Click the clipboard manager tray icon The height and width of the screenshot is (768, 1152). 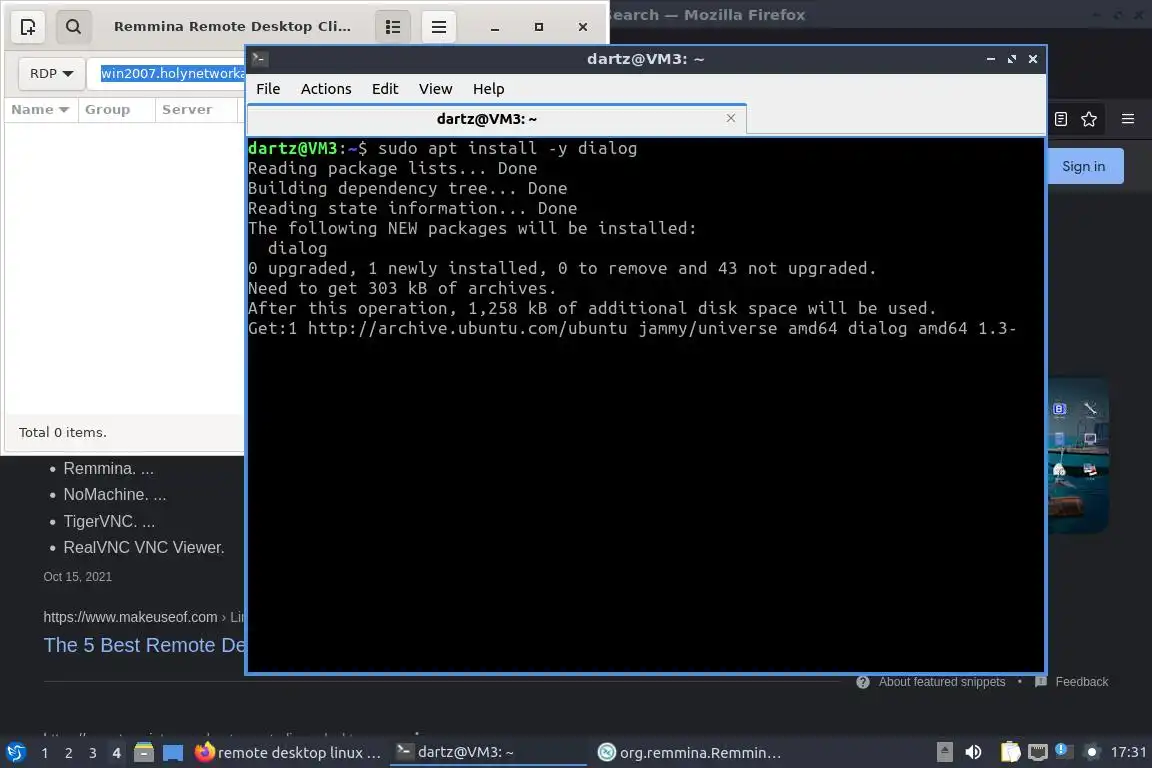[1010, 752]
